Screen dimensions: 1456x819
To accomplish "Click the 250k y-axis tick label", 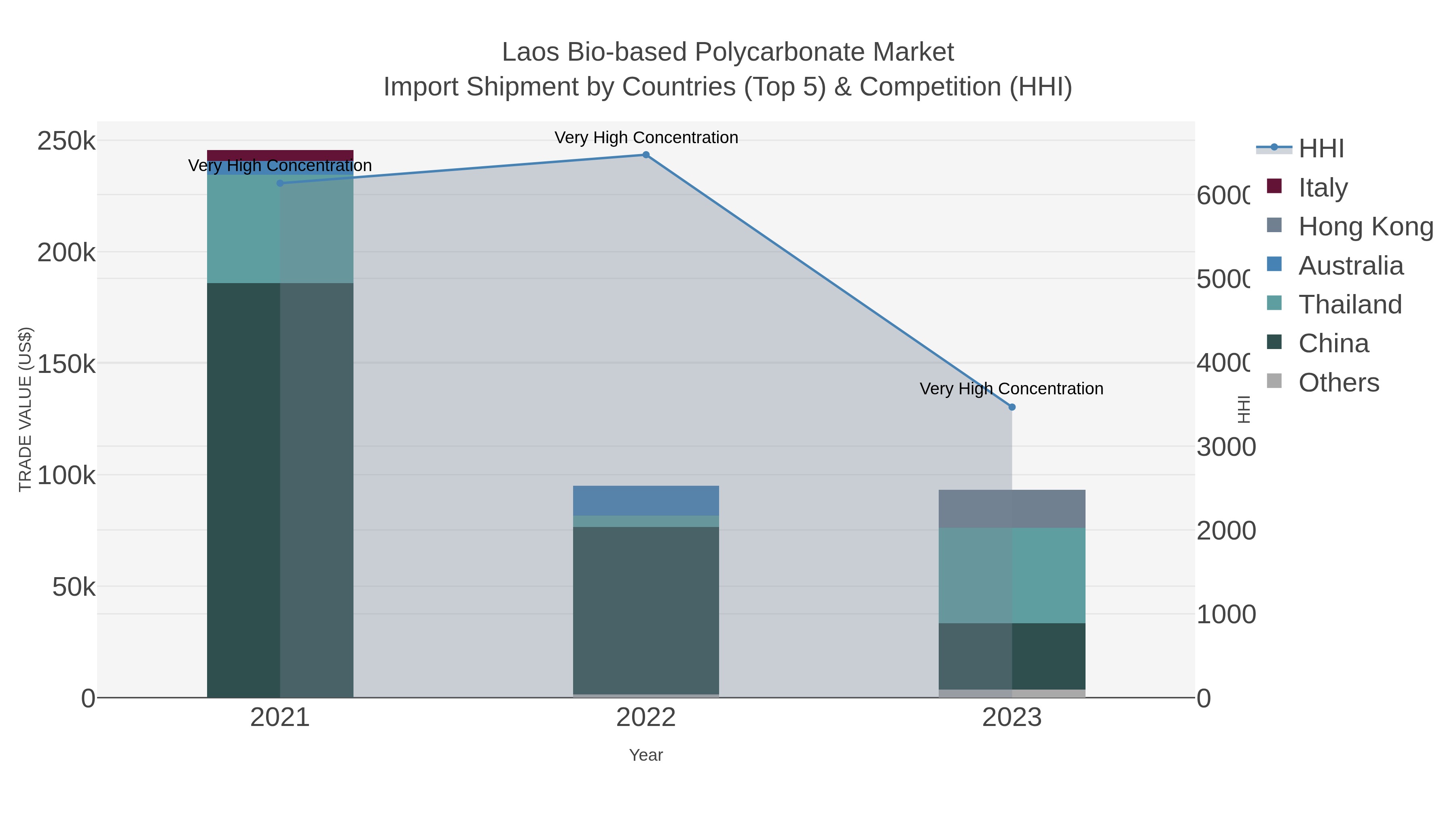I will (66, 141).
